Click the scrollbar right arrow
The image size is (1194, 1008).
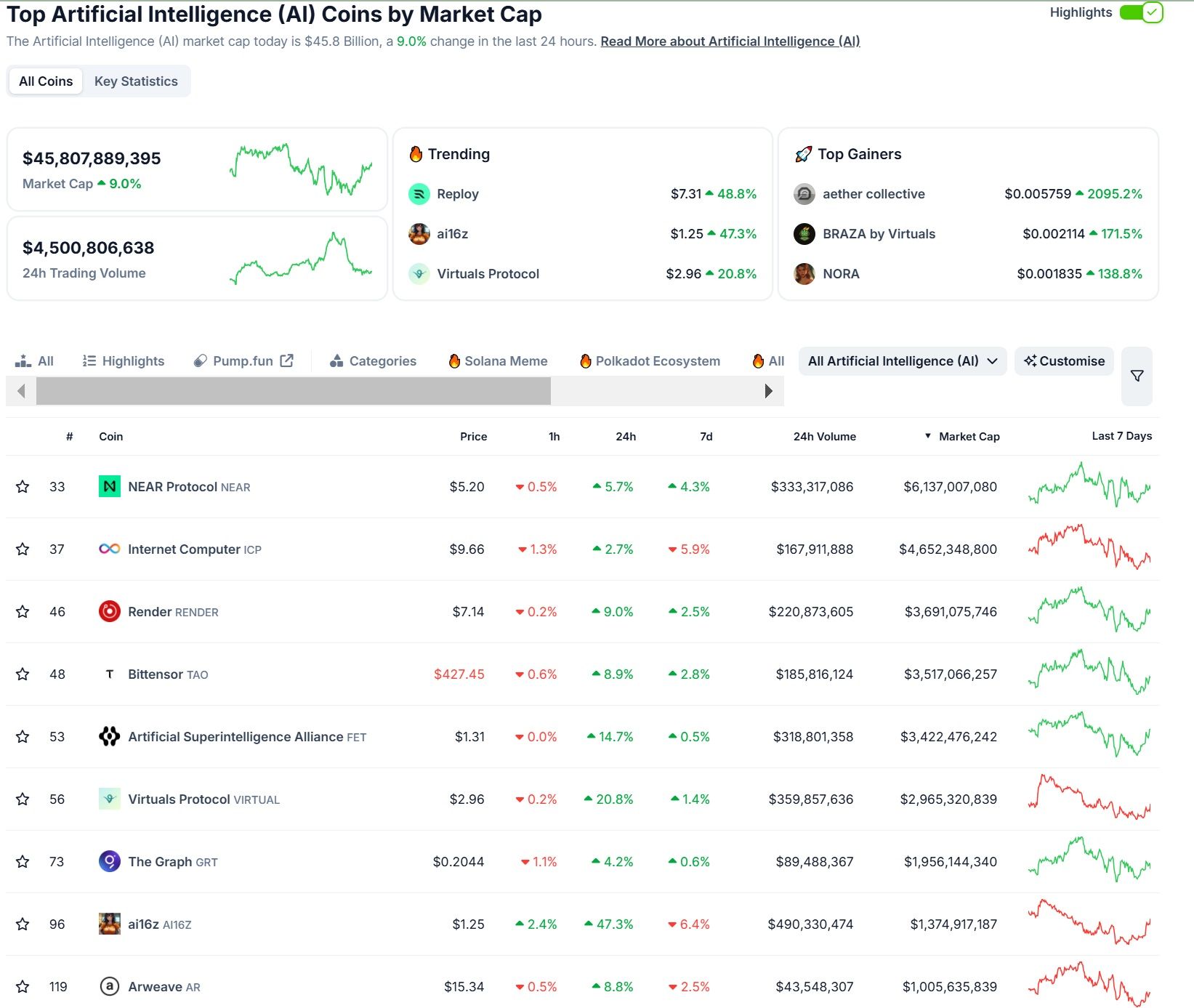point(769,391)
